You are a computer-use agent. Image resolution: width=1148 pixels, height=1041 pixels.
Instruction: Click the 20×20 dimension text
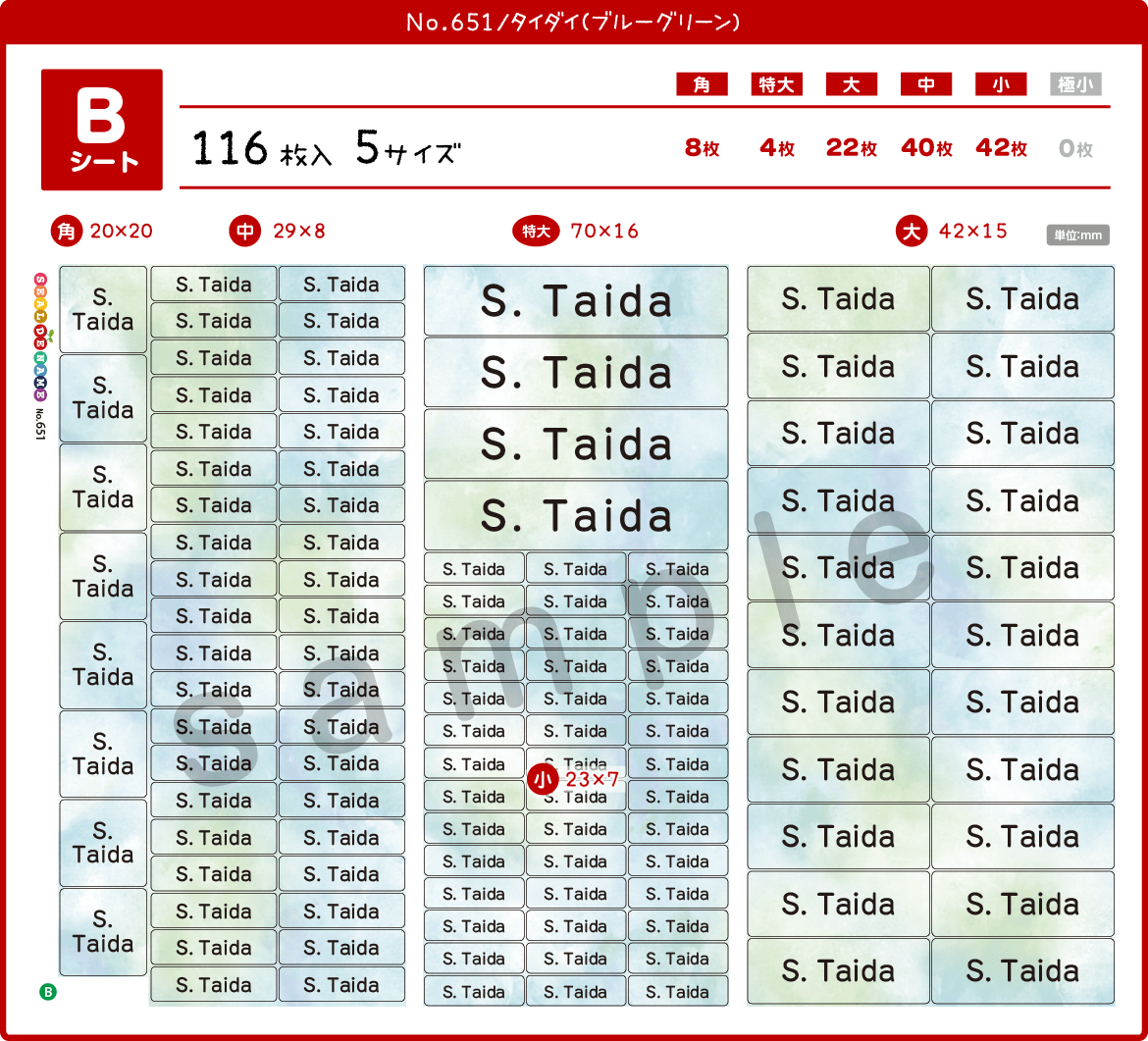click(x=122, y=232)
